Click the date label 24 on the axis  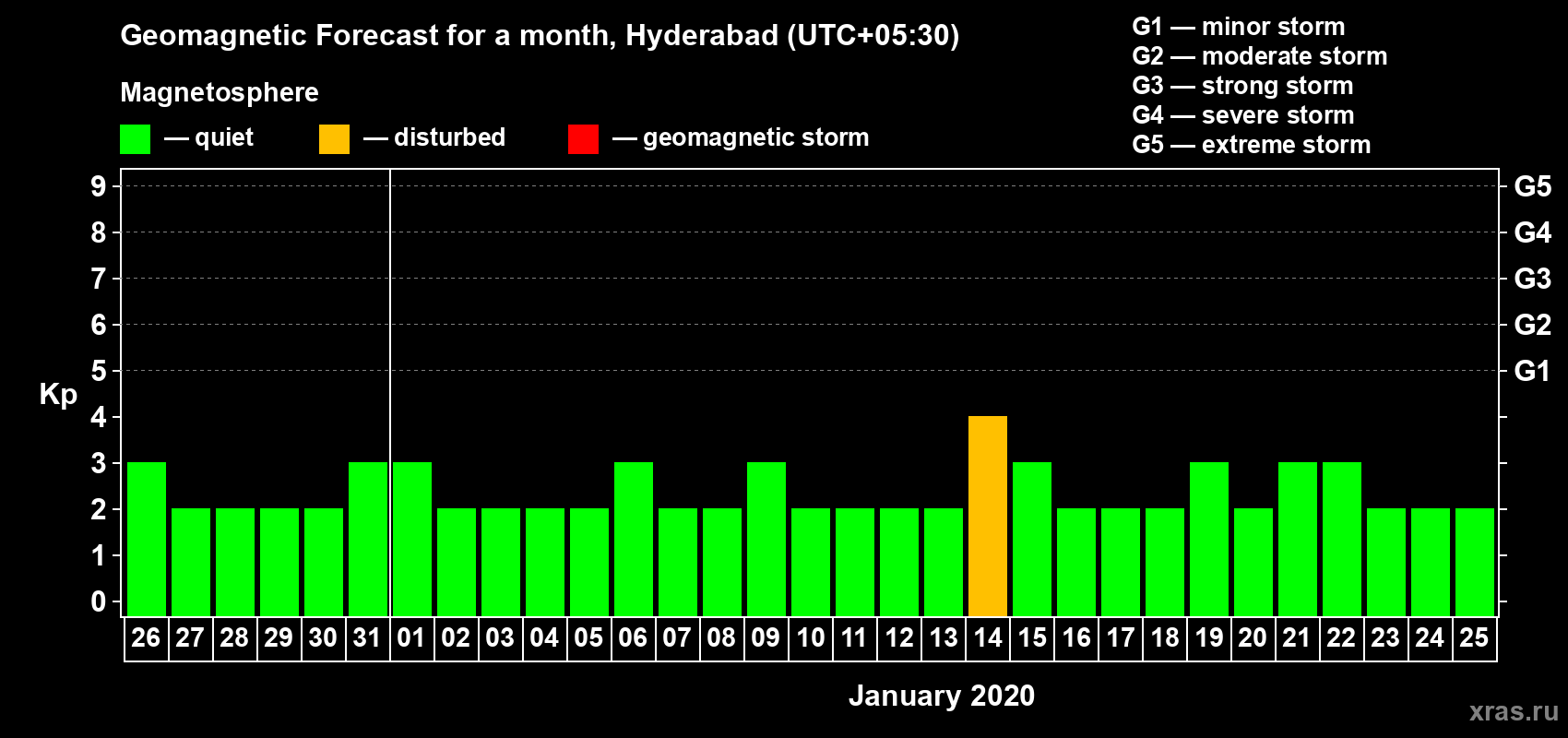tap(1430, 638)
